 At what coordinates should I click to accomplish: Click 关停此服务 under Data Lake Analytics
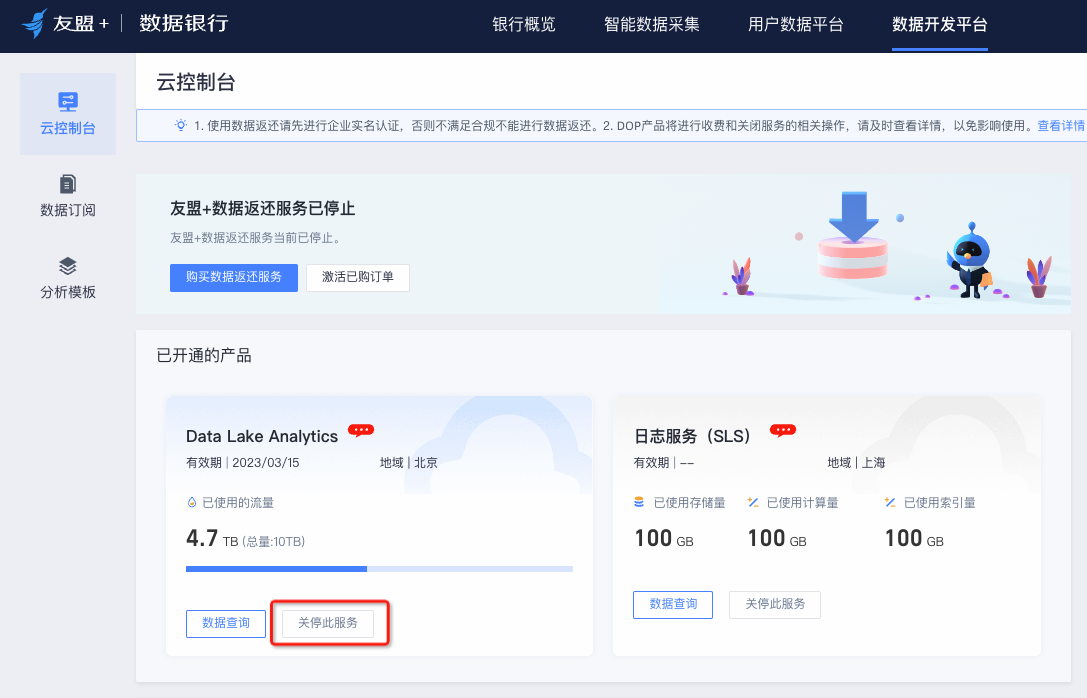click(x=328, y=623)
